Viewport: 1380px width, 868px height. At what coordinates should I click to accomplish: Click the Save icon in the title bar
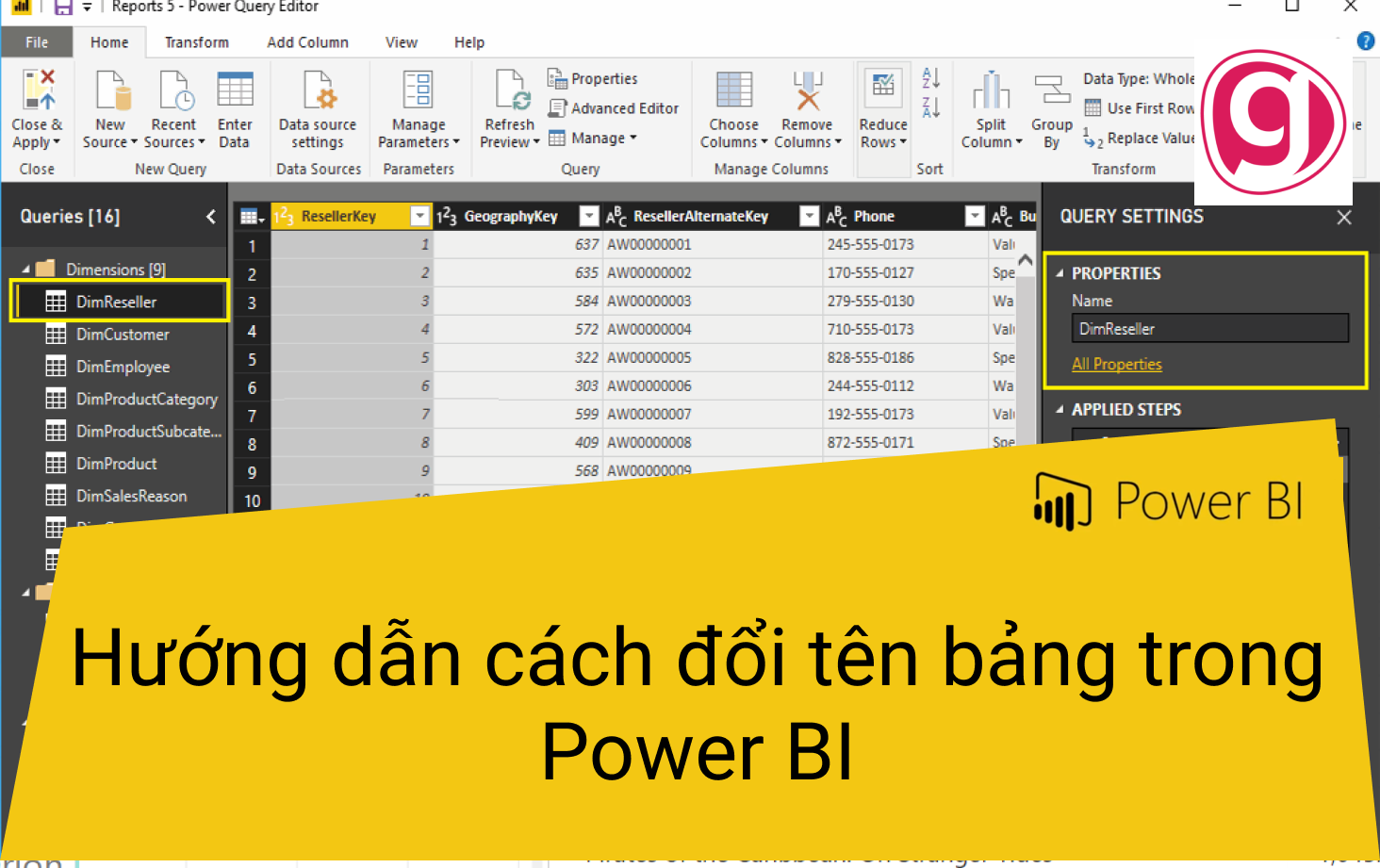tap(62, 8)
